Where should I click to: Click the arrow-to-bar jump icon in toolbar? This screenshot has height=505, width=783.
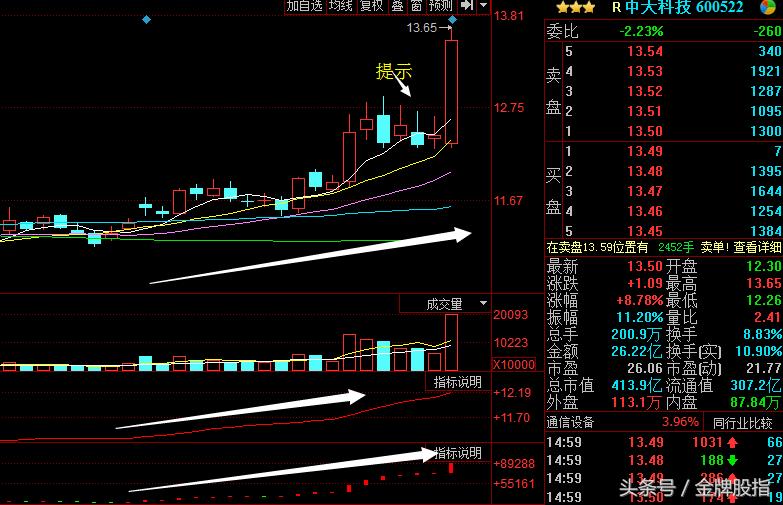tap(466, 6)
